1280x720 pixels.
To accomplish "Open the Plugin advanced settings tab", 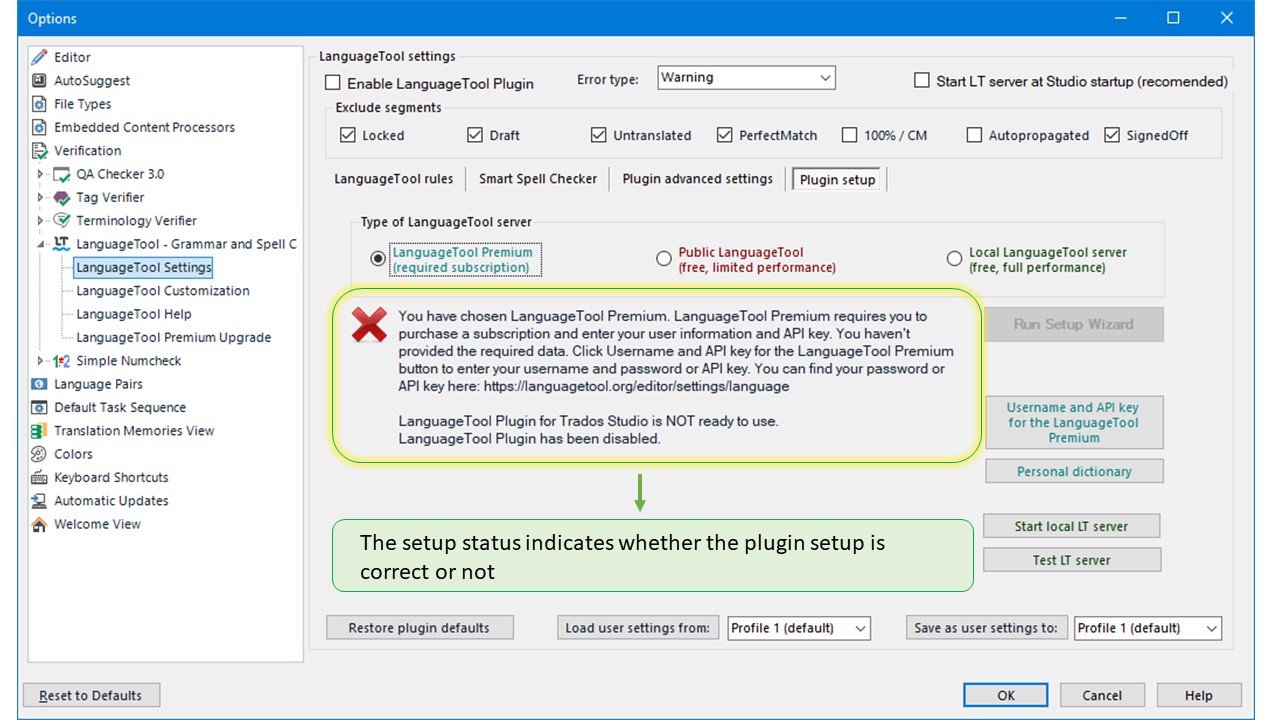I will 697,179.
